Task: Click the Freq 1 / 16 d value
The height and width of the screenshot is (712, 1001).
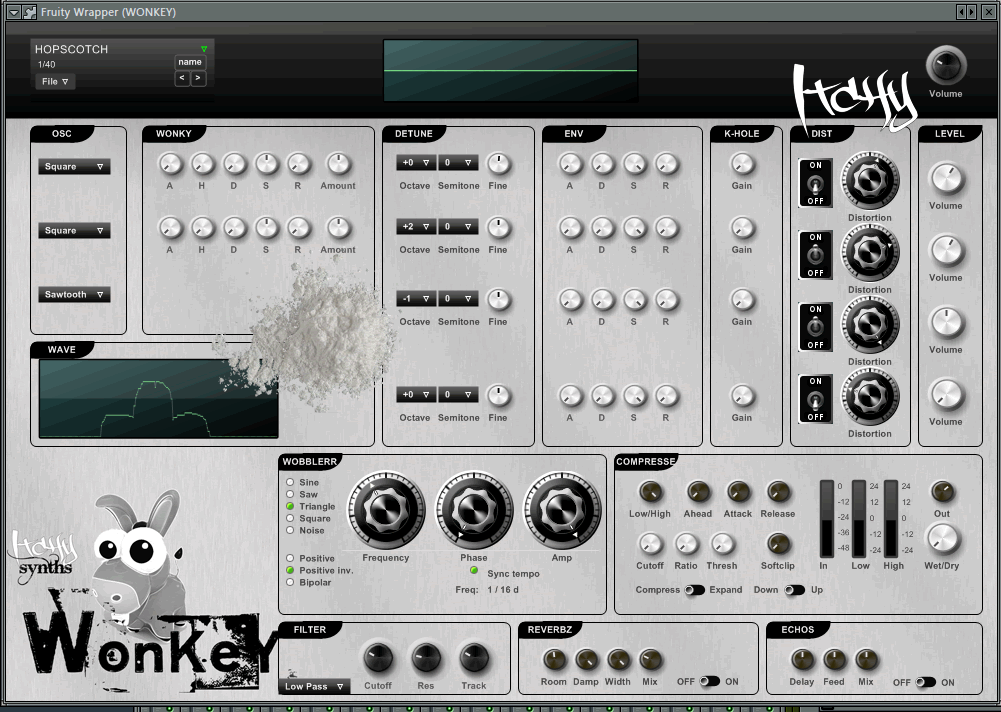Action: pyautogui.click(x=503, y=589)
